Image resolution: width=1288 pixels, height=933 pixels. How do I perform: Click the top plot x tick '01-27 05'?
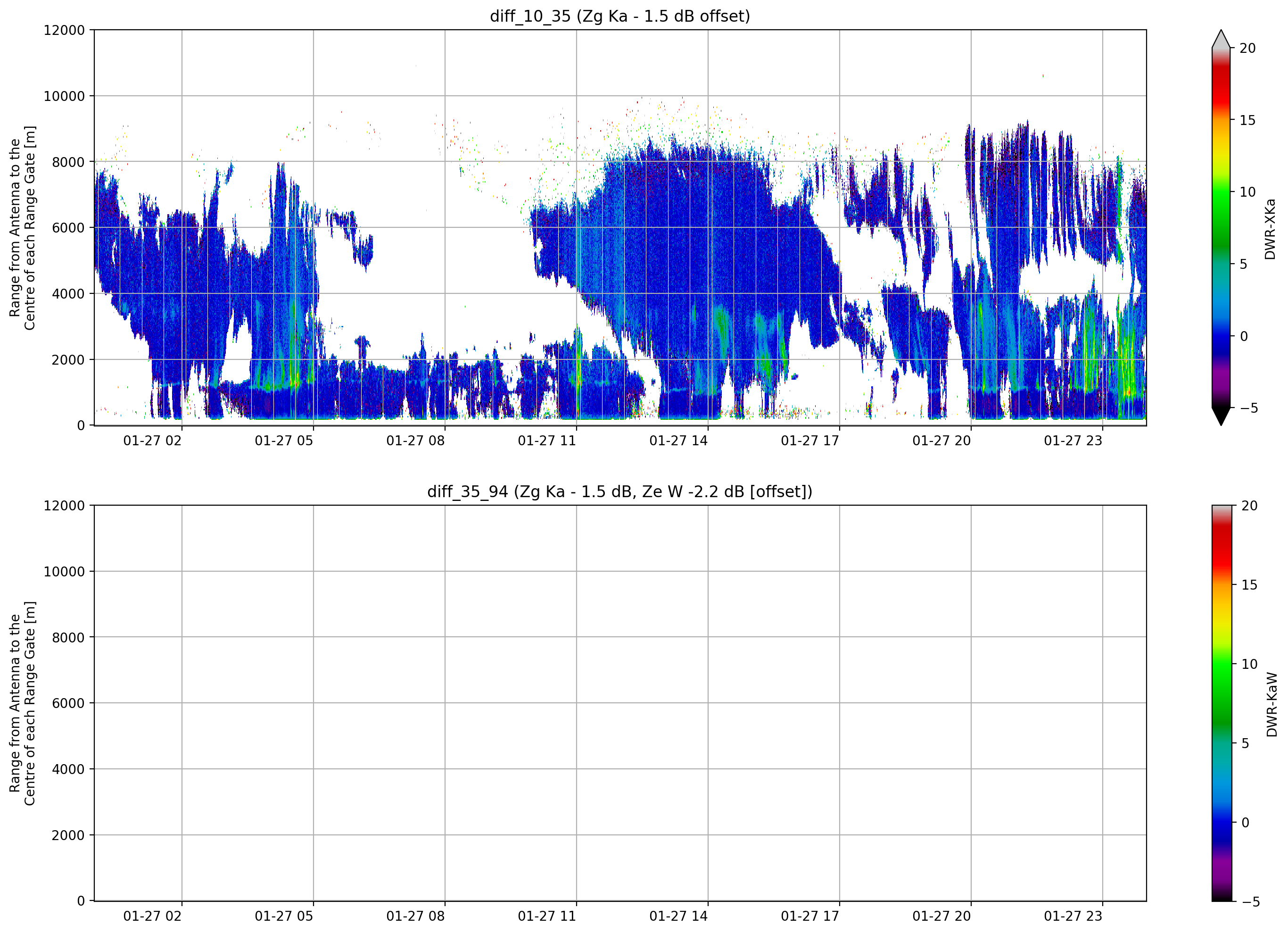pyautogui.click(x=284, y=441)
